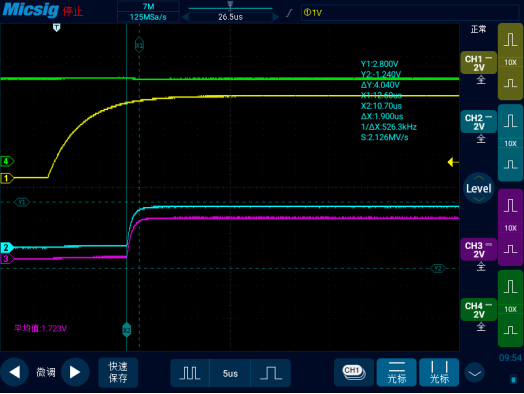Open the CH1 channel selector icon
Image resolution: width=524 pixels, height=394 pixels.
click(354, 372)
